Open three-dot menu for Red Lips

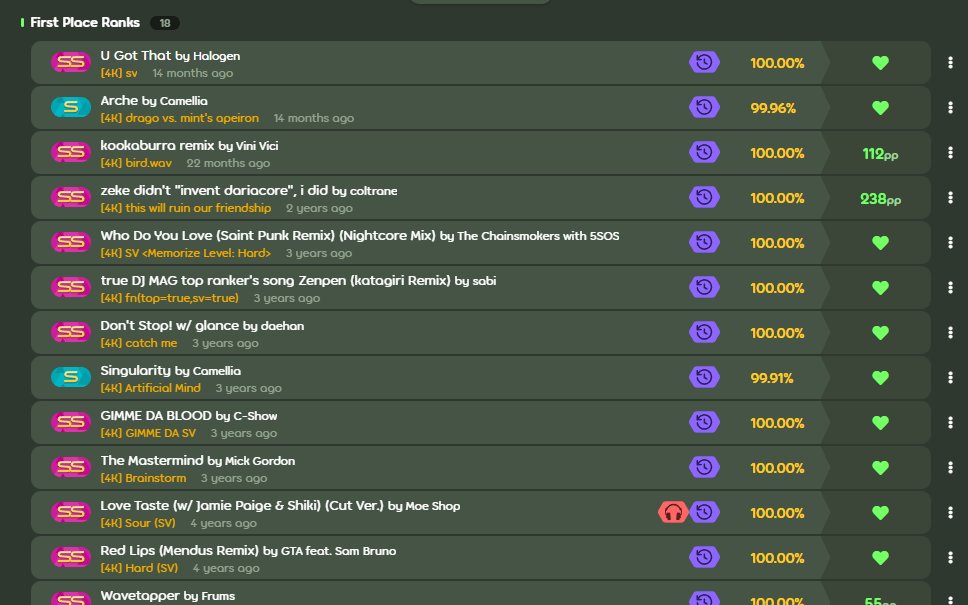point(950,557)
